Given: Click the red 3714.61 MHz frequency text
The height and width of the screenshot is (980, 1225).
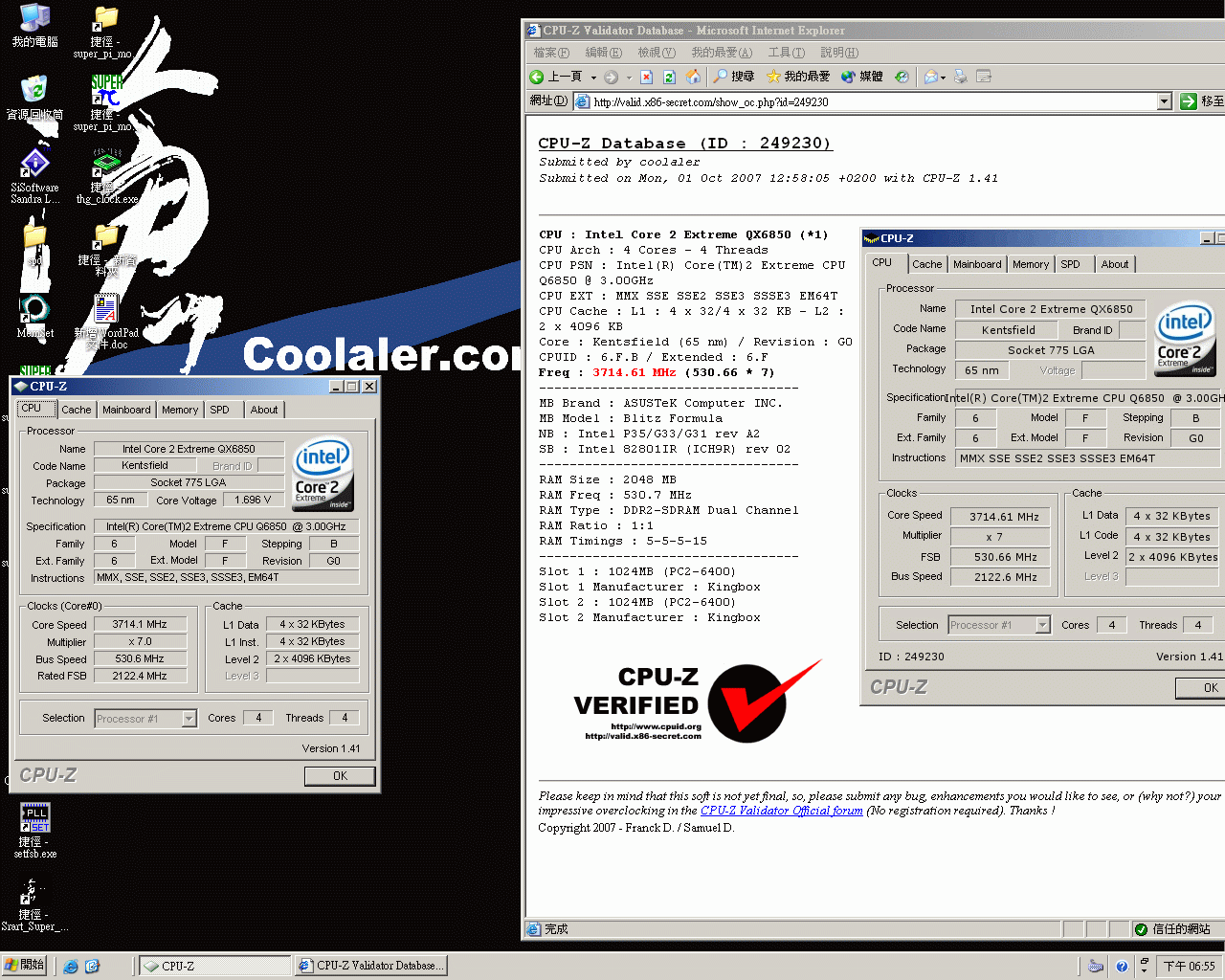Looking at the screenshot, I should coord(634,373).
